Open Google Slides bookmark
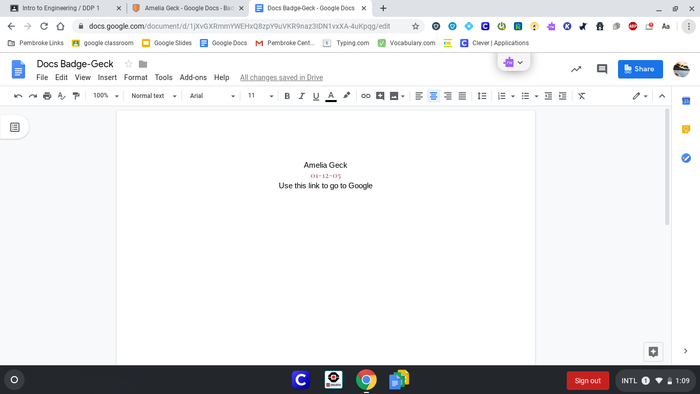The image size is (700, 394). pos(167,43)
